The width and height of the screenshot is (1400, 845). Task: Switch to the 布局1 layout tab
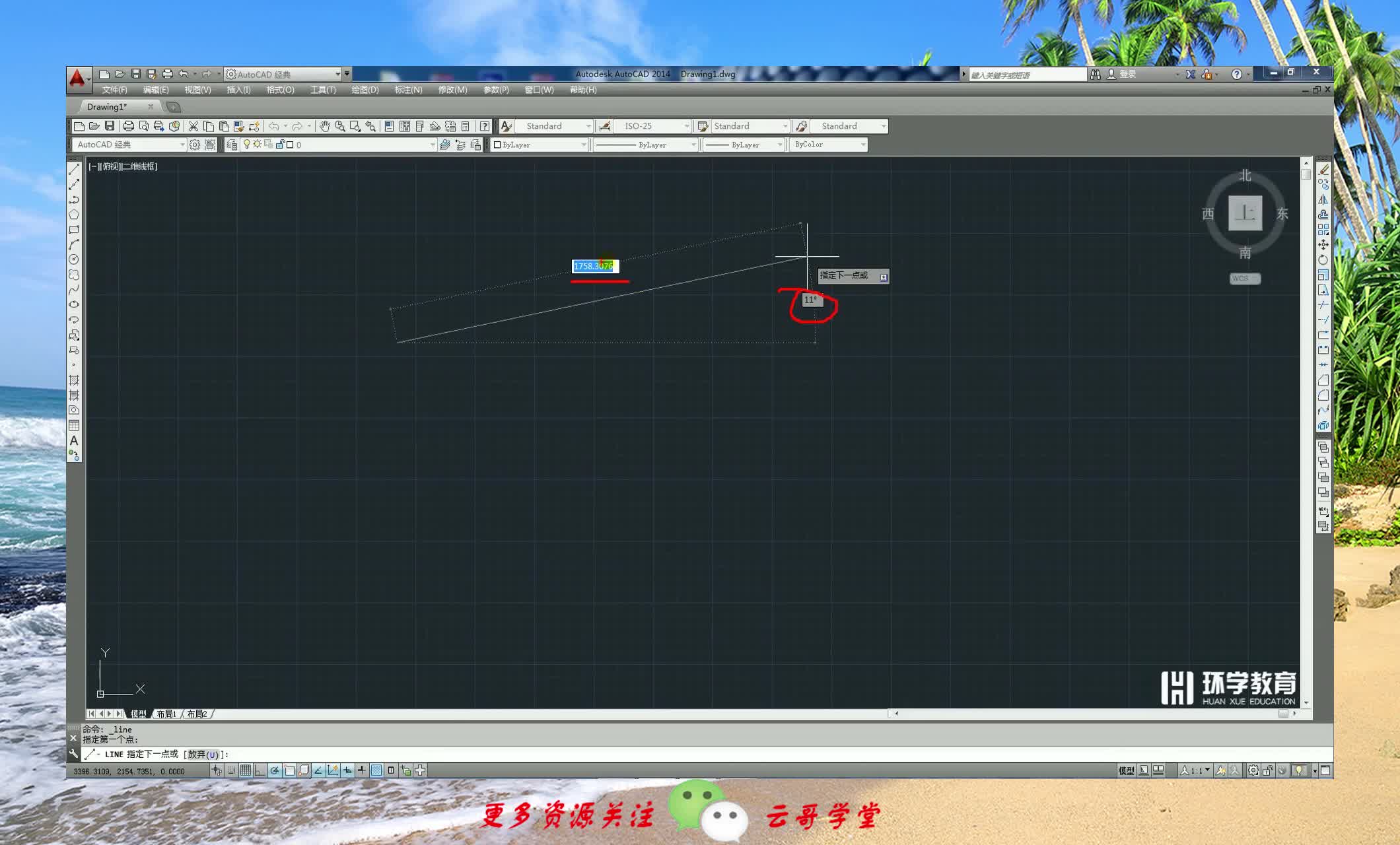pyautogui.click(x=166, y=714)
